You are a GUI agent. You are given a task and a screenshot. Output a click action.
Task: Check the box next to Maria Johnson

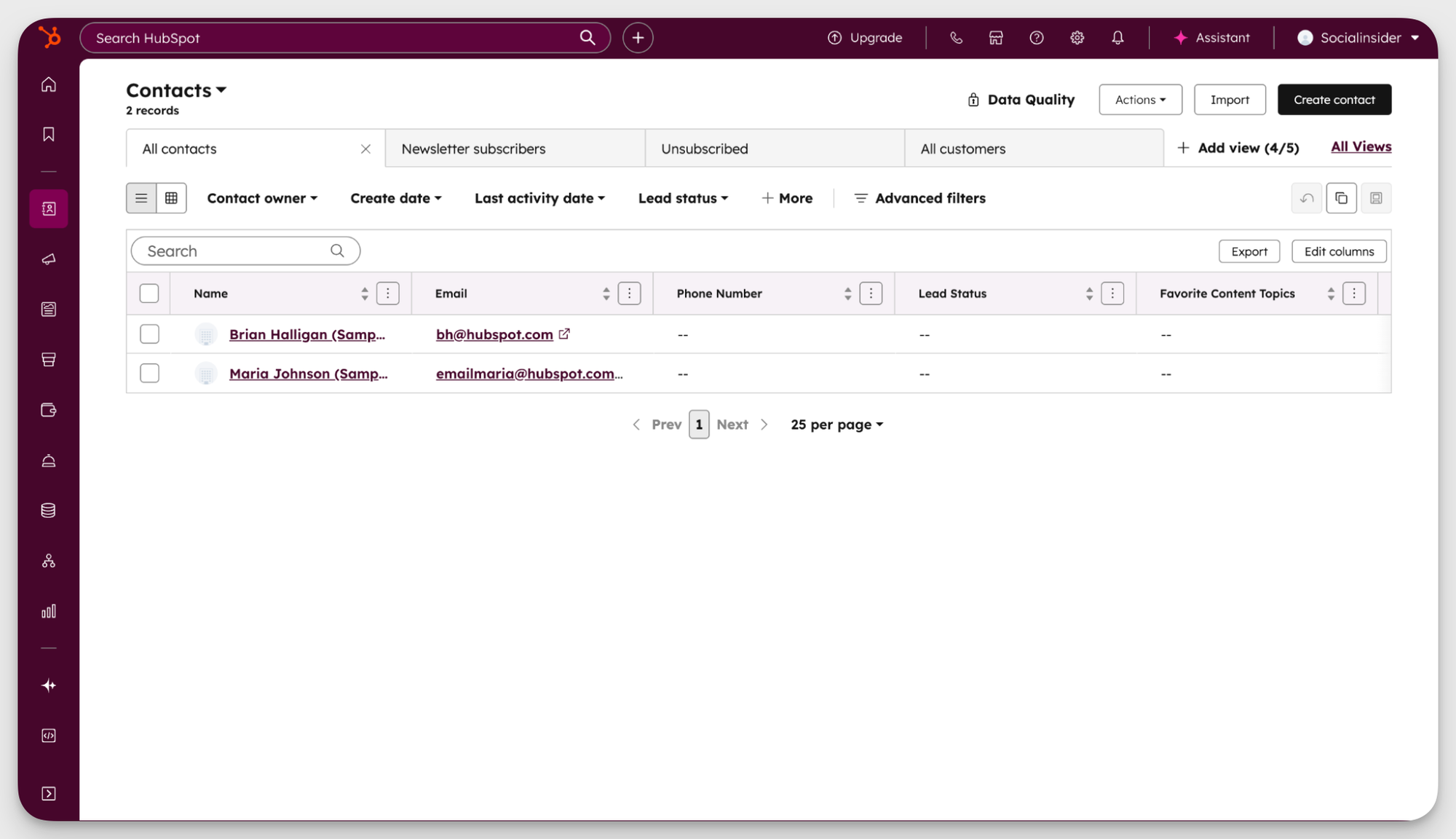[x=149, y=373]
